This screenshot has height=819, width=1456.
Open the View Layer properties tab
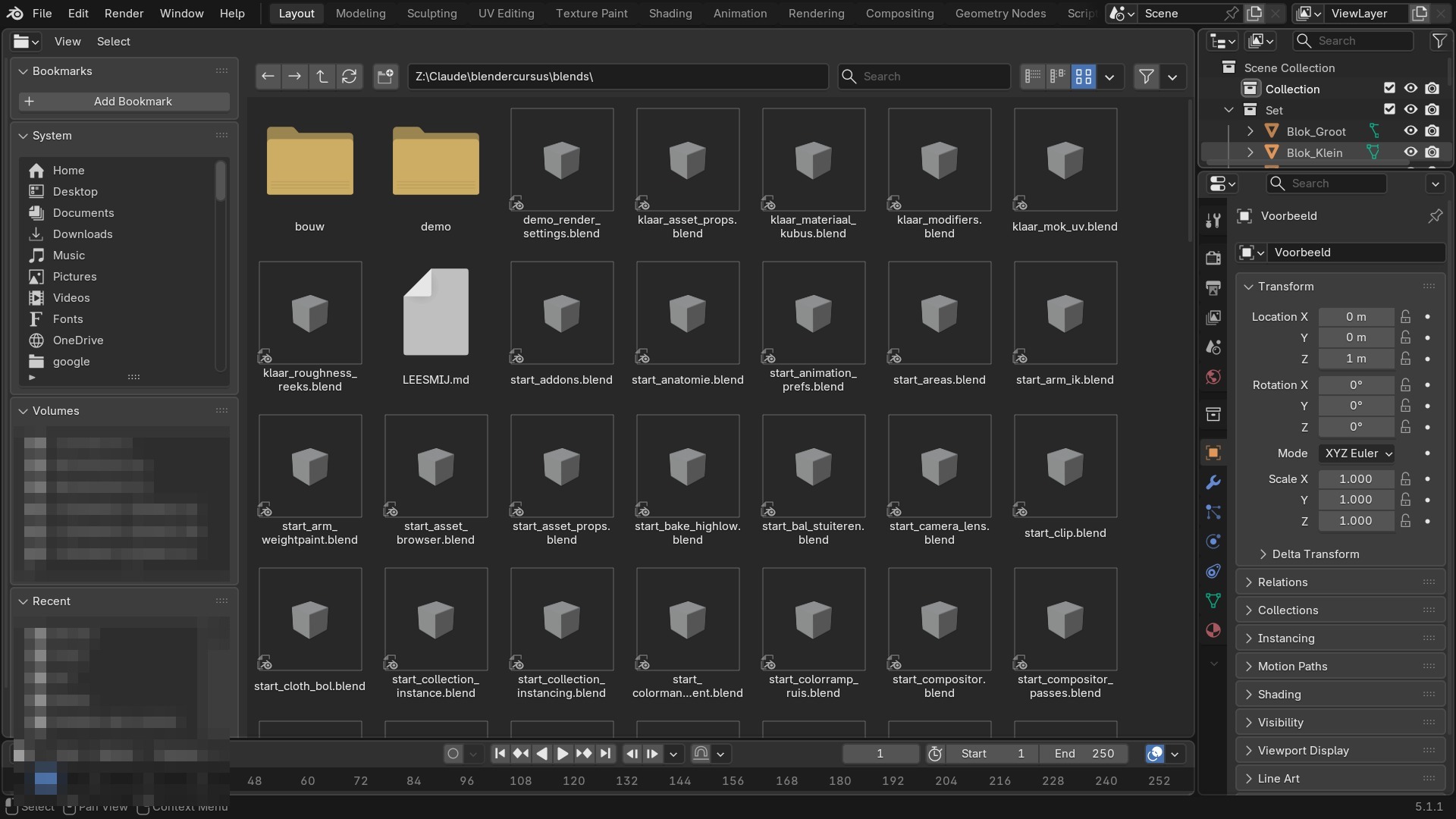point(1213,317)
